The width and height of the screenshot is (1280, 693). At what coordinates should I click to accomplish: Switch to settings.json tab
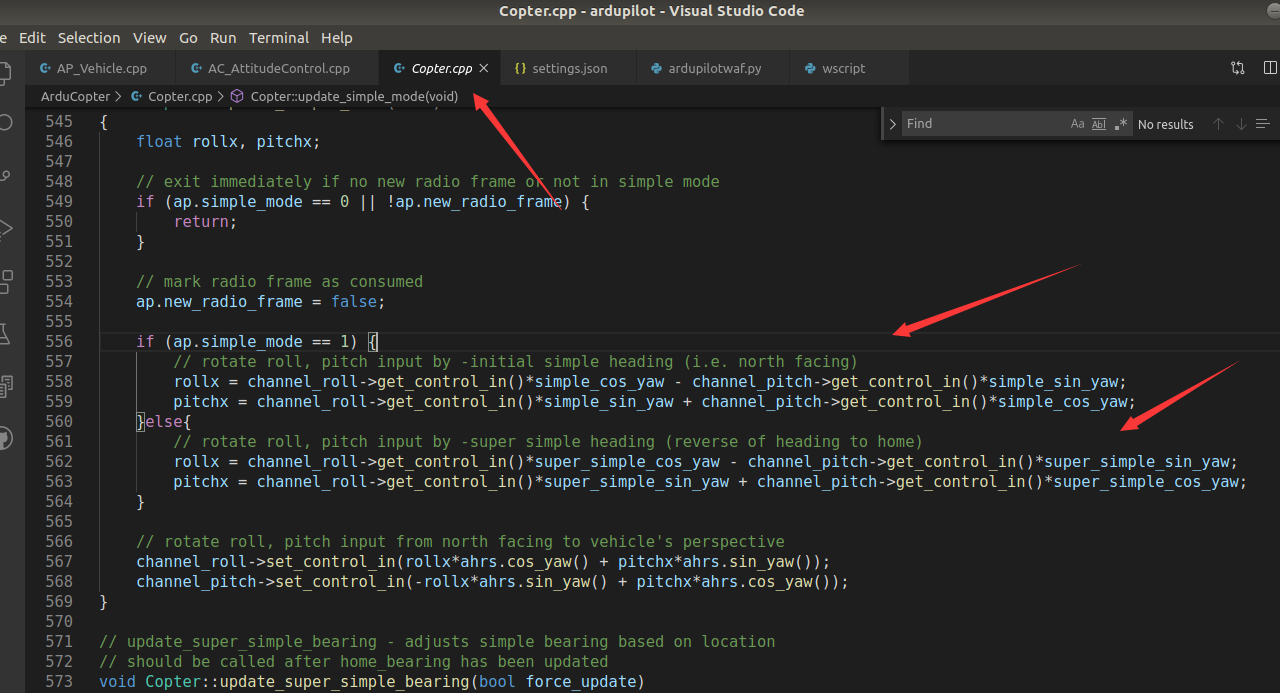click(568, 68)
